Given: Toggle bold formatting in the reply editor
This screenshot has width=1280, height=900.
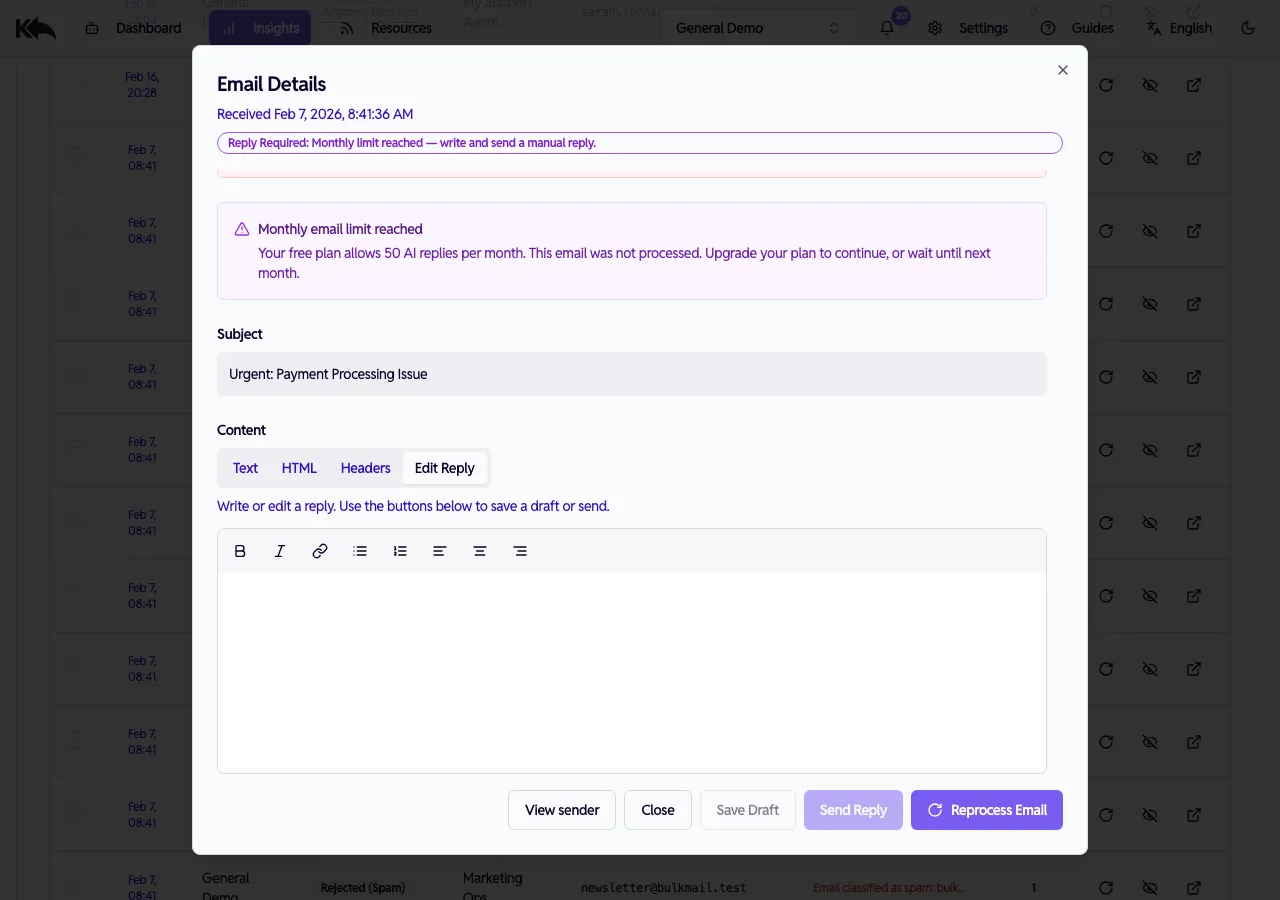Looking at the screenshot, I should pyautogui.click(x=240, y=551).
